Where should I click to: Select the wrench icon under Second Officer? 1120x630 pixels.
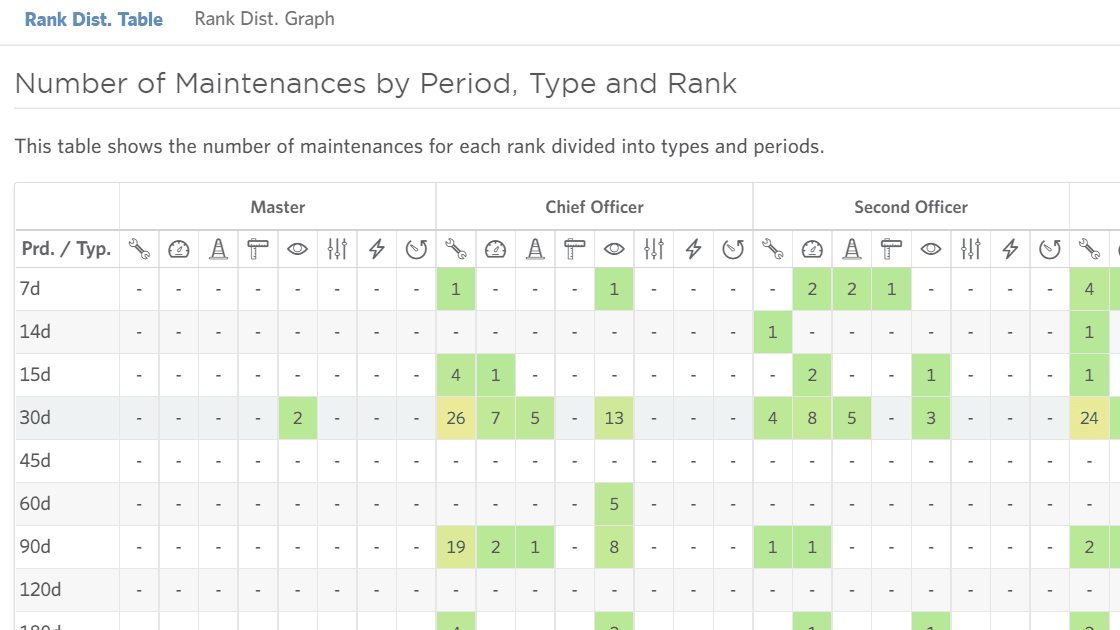(x=772, y=249)
